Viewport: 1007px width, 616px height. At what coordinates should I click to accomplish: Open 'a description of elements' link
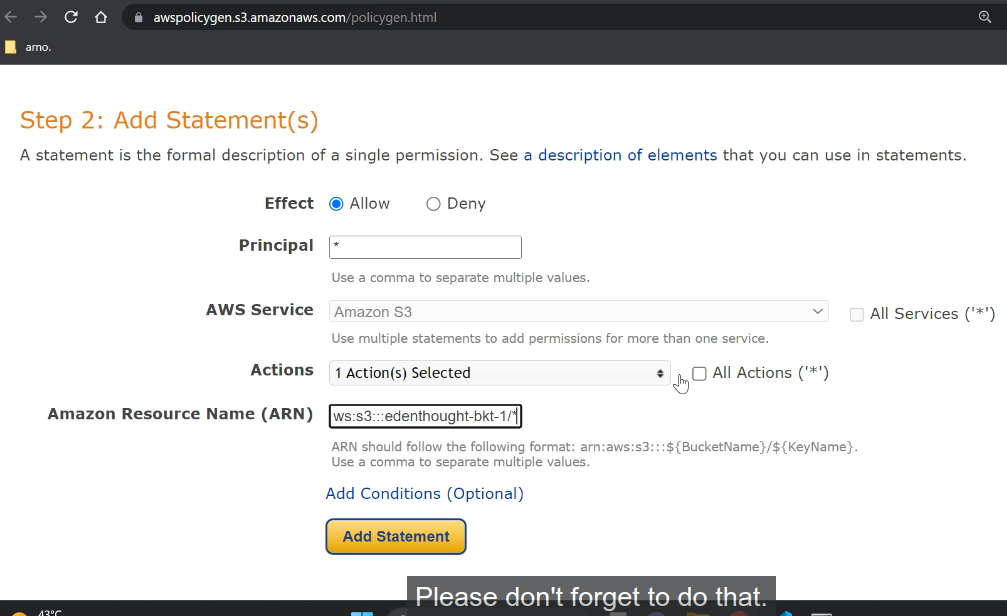[x=620, y=155]
